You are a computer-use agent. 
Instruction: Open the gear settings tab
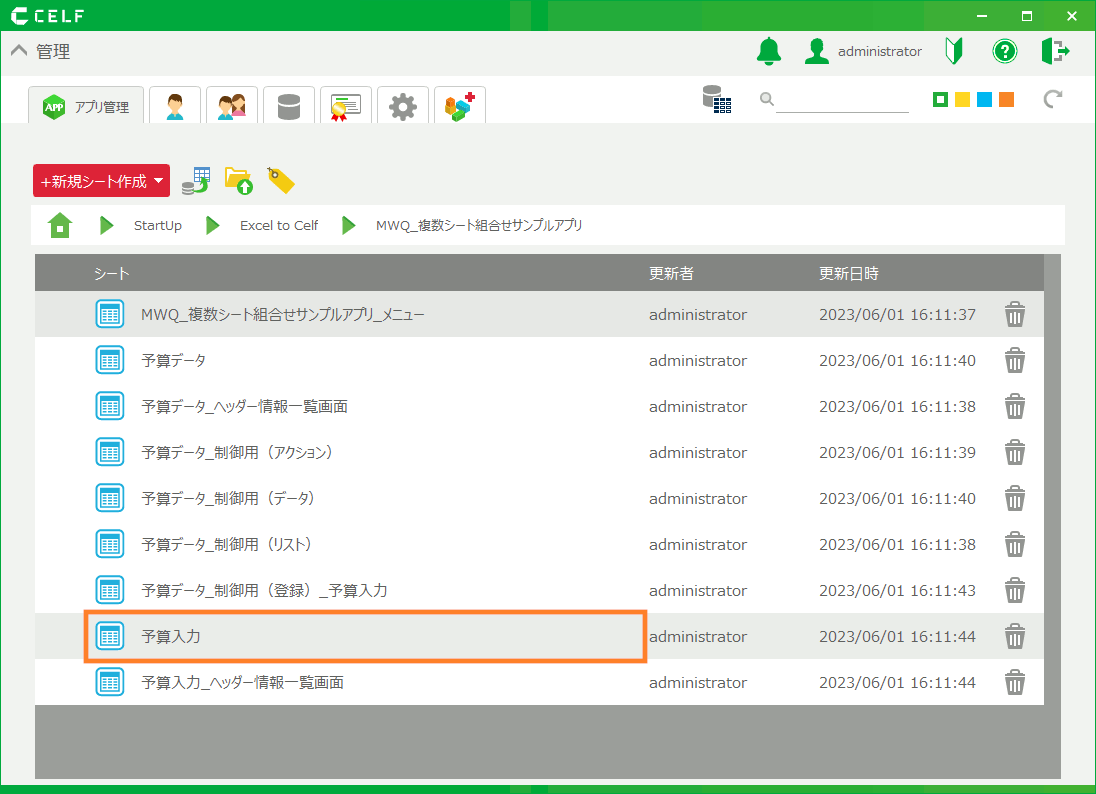403,106
